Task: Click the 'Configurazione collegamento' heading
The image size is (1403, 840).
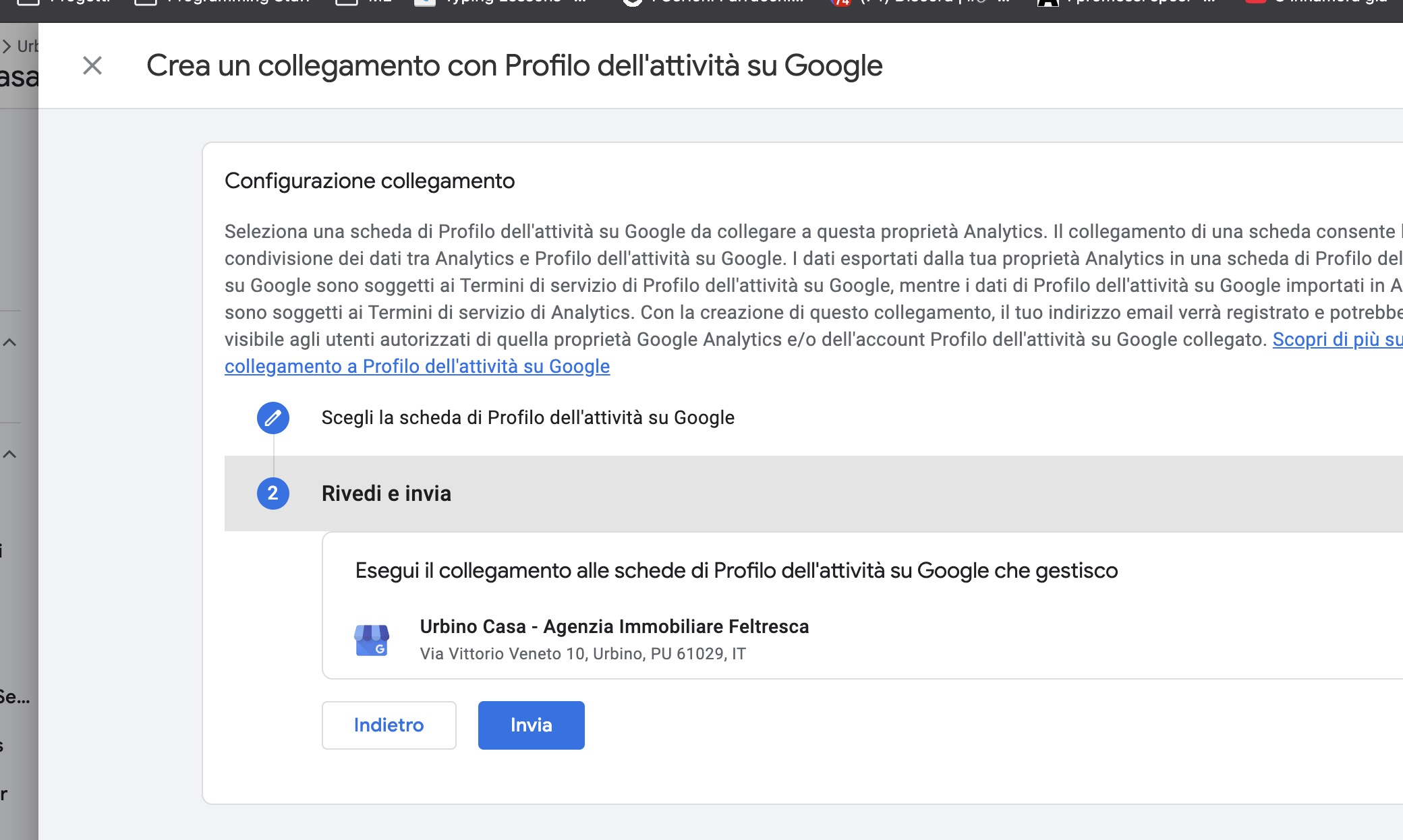Action: tap(370, 181)
